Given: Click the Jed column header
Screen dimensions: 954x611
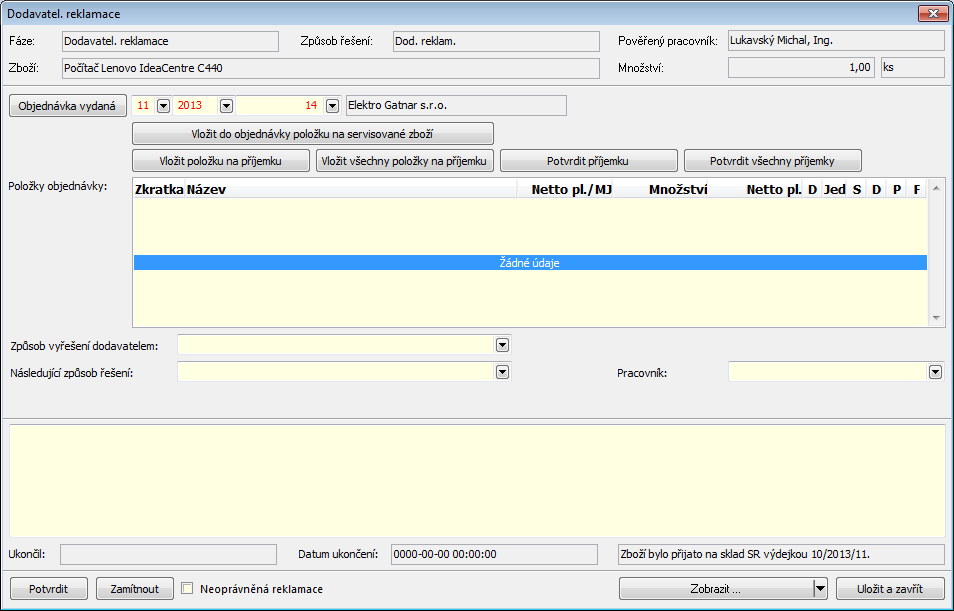Looking at the screenshot, I should point(834,189).
